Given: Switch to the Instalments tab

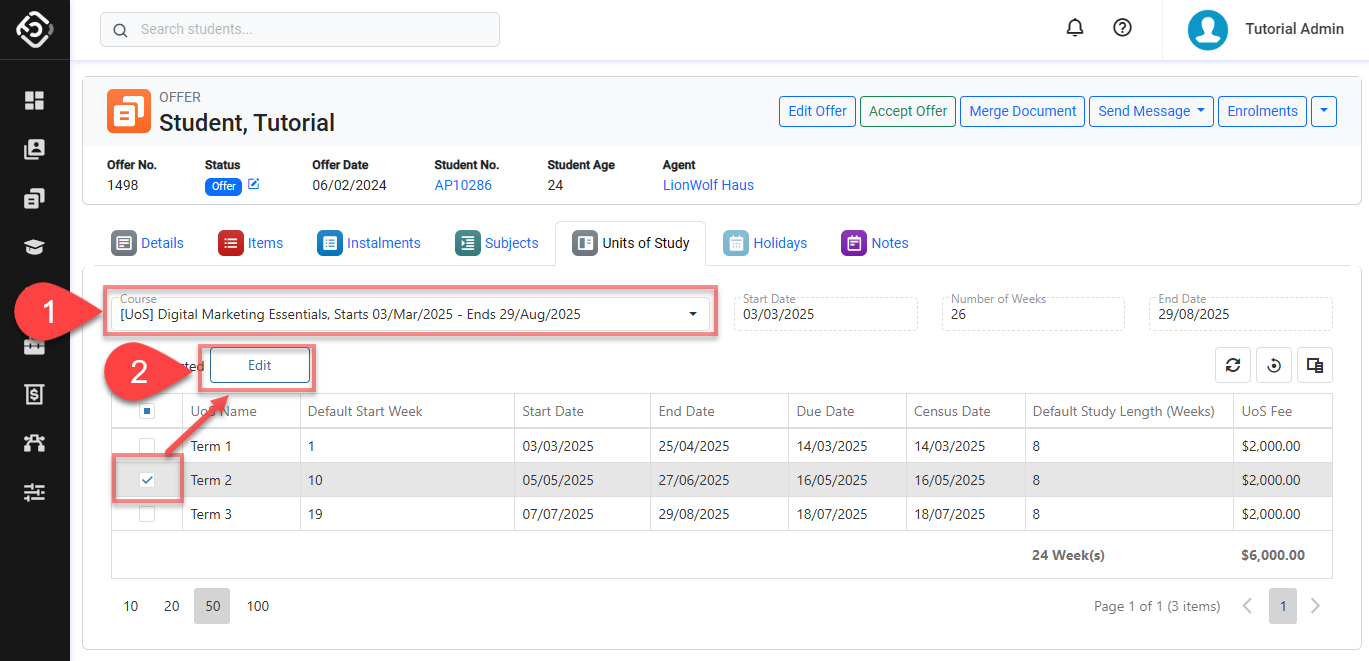Looking at the screenshot, I should click(370, 243).
